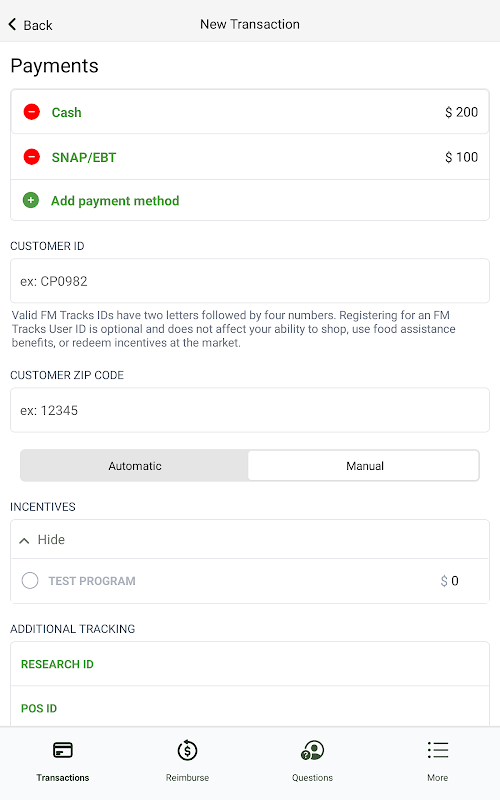The height and width of the screenshot is (800, 500).
Task: Expand the POS ID tracking row
Action: click(x=250, y=707)
